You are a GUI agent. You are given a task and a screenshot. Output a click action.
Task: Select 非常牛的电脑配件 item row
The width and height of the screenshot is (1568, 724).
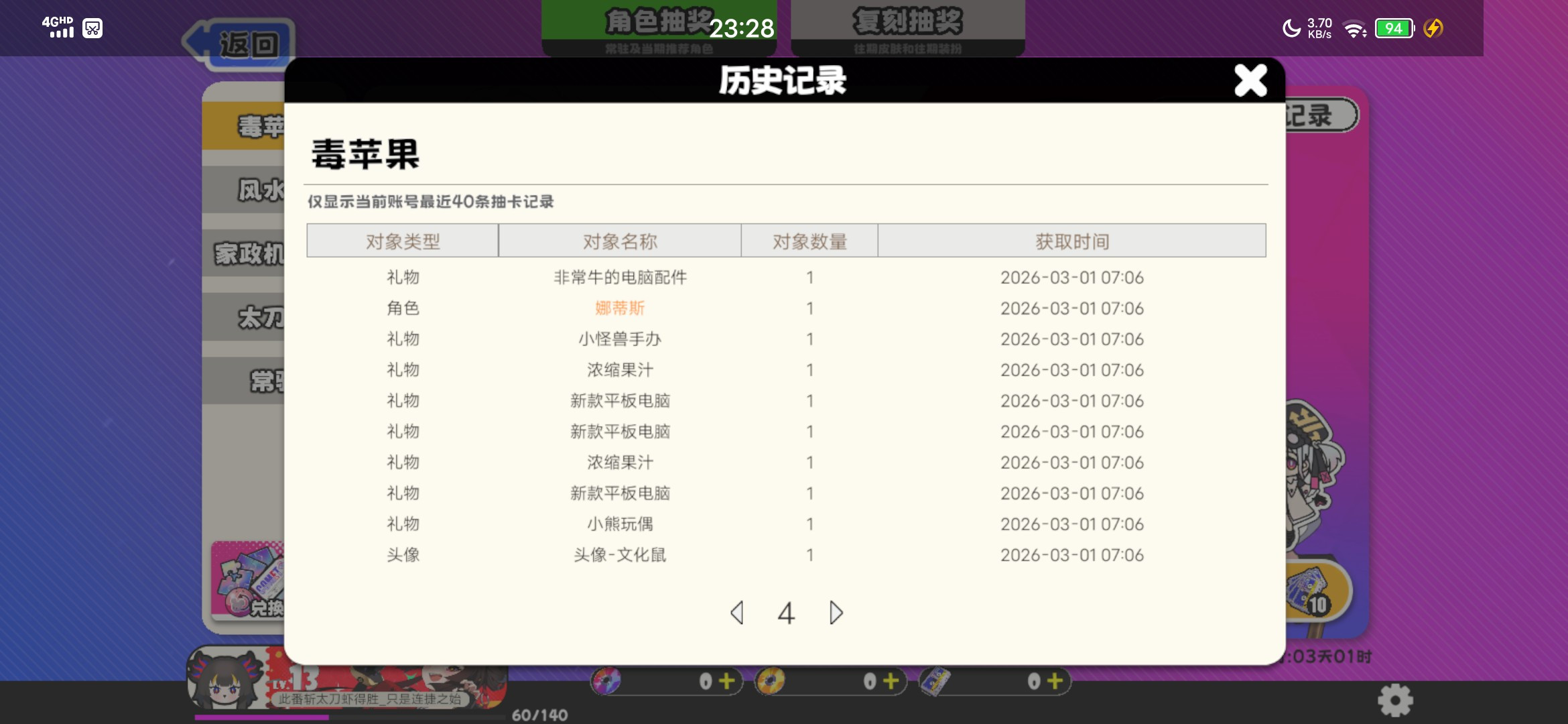point(787,278)
